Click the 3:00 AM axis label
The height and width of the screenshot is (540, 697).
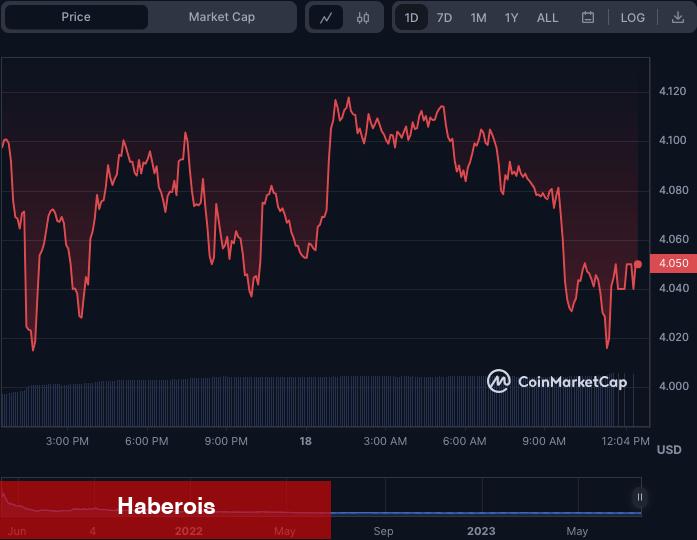(x=385, y=441)
